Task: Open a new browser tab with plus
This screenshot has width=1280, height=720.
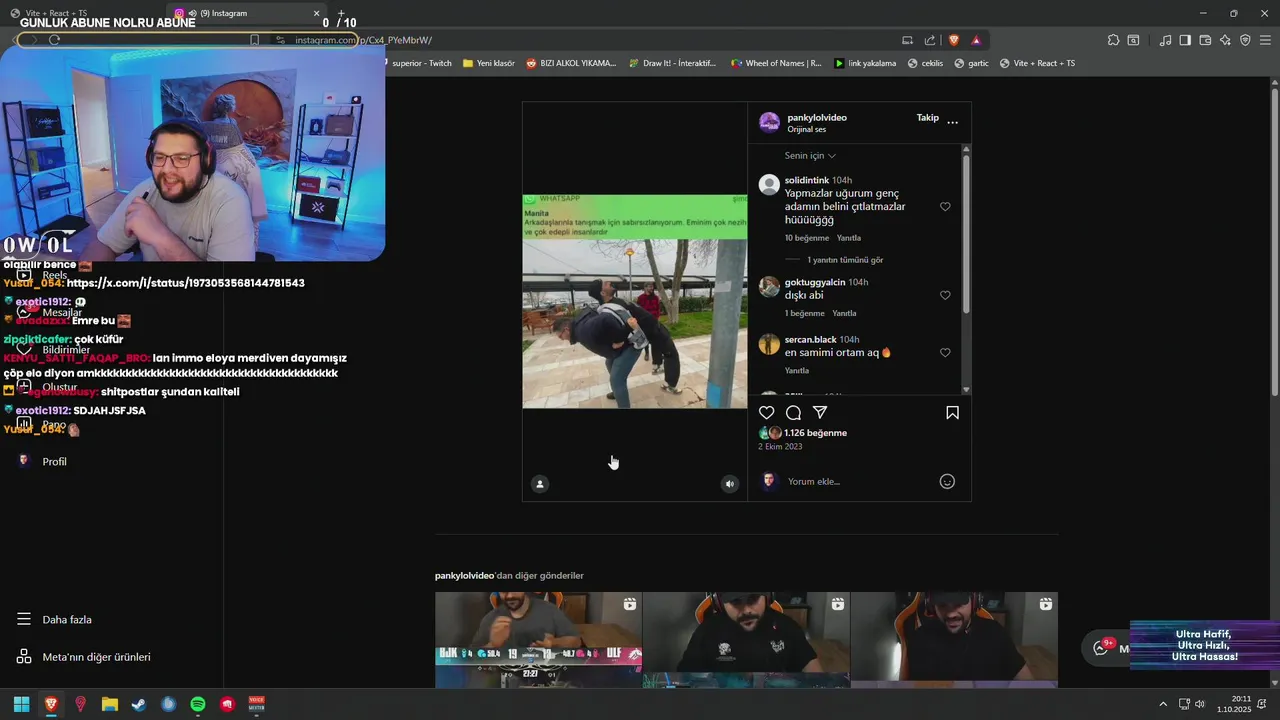Action: coord(341,13)
